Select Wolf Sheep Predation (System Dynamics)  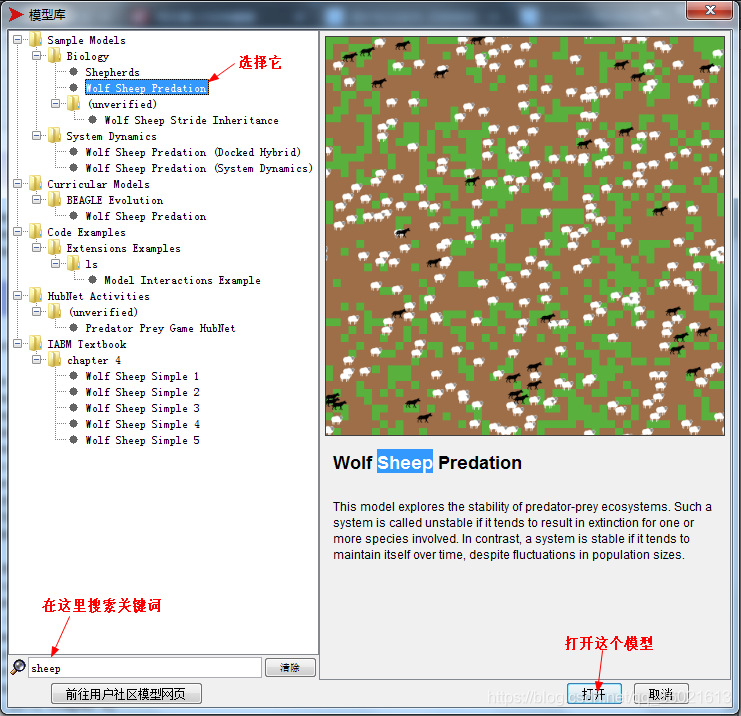point(199,168)
